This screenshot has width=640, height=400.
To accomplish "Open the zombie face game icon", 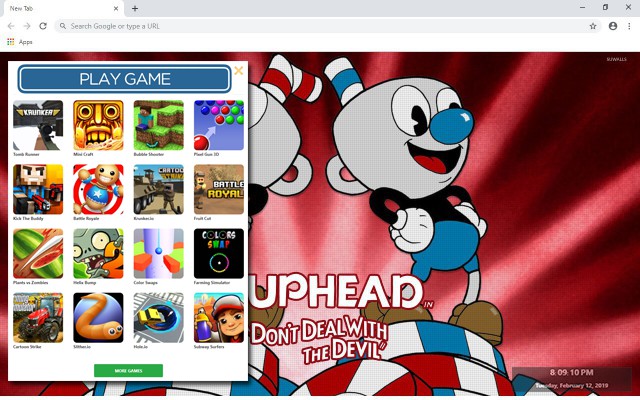I will tap(98, 253).
